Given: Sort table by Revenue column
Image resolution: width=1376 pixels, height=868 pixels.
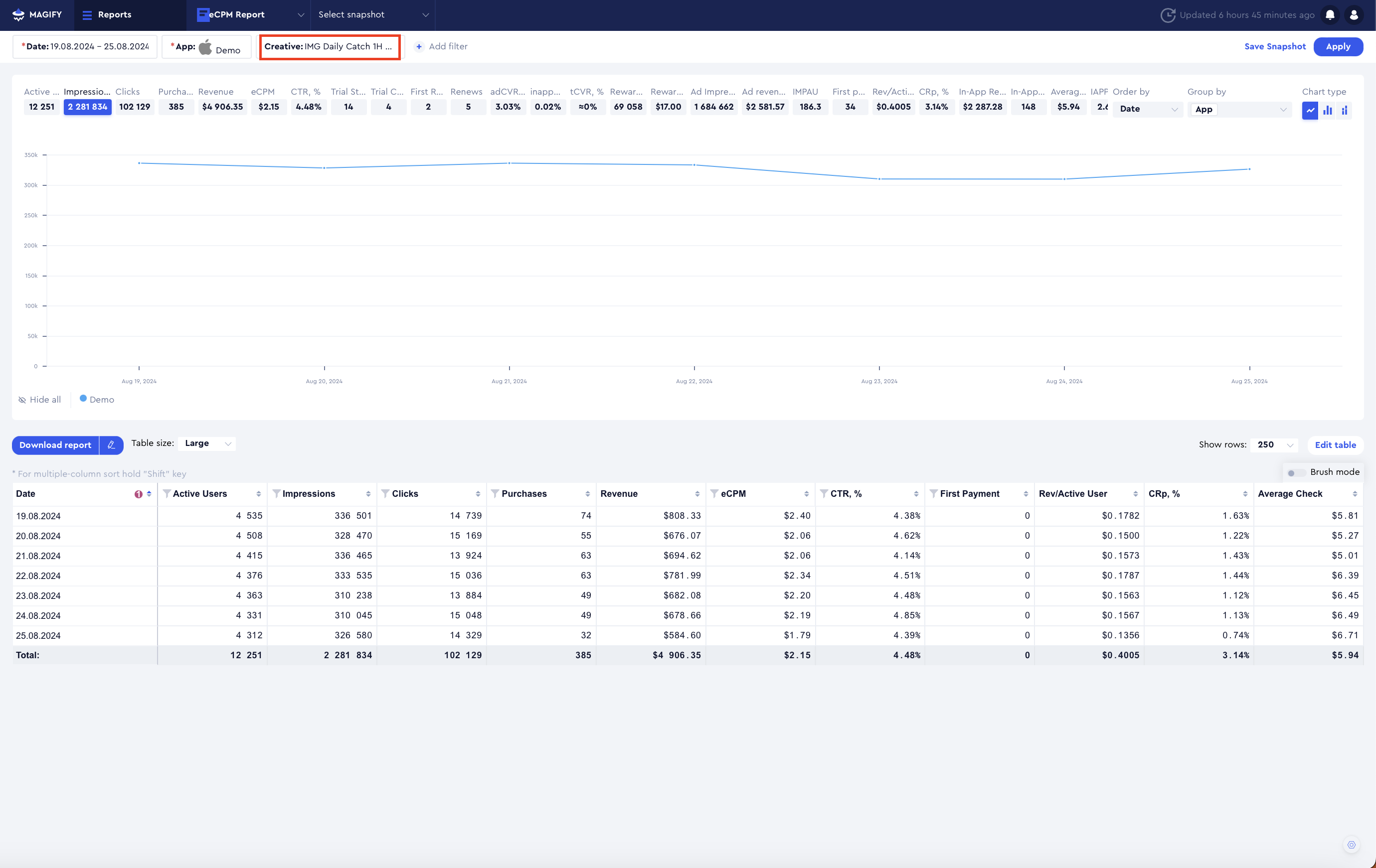Looking at the screenshot, I should click(696, 493).
